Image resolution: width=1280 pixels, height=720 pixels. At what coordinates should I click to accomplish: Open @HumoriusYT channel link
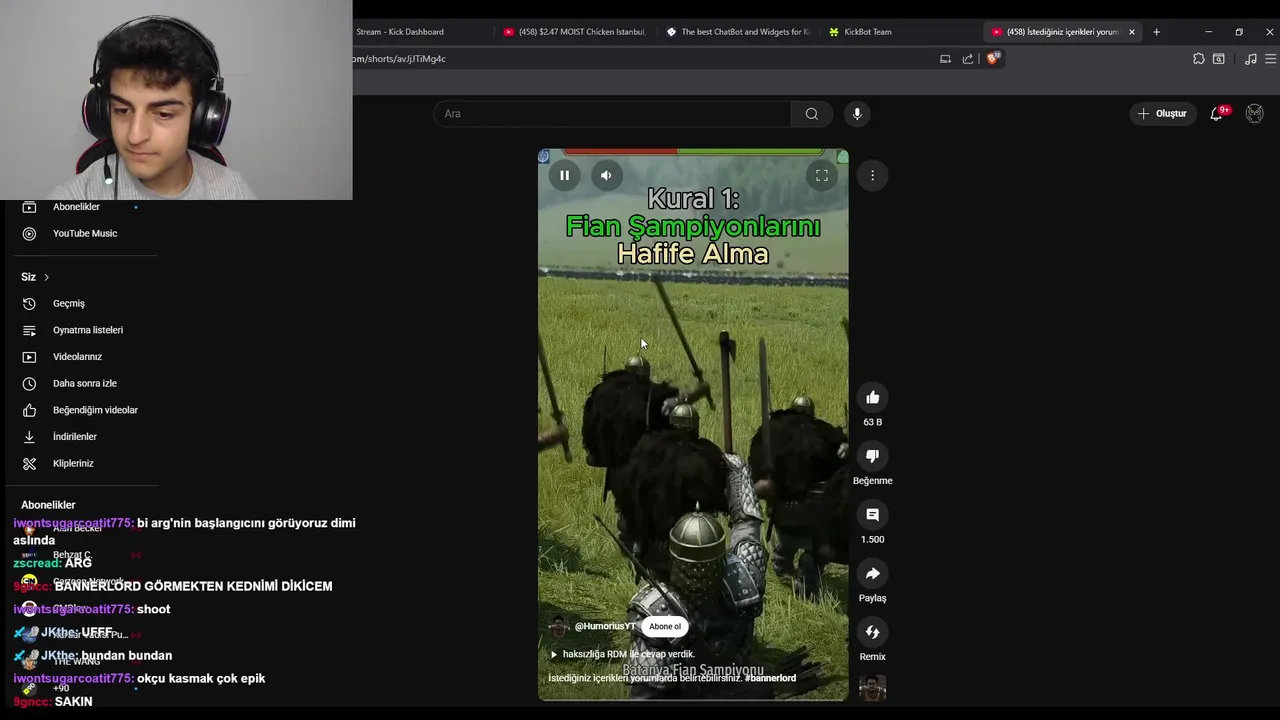tap(605, 627)
